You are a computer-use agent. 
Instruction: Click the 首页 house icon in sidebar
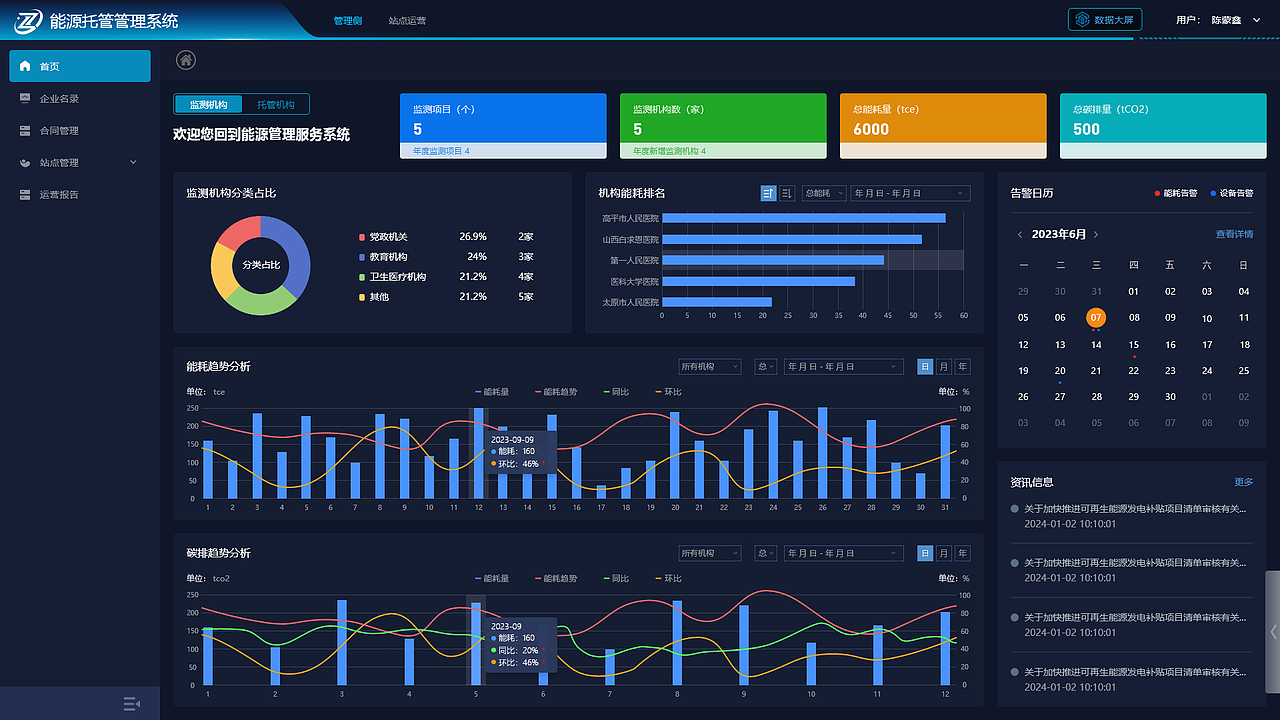click(x=25, y=66)
